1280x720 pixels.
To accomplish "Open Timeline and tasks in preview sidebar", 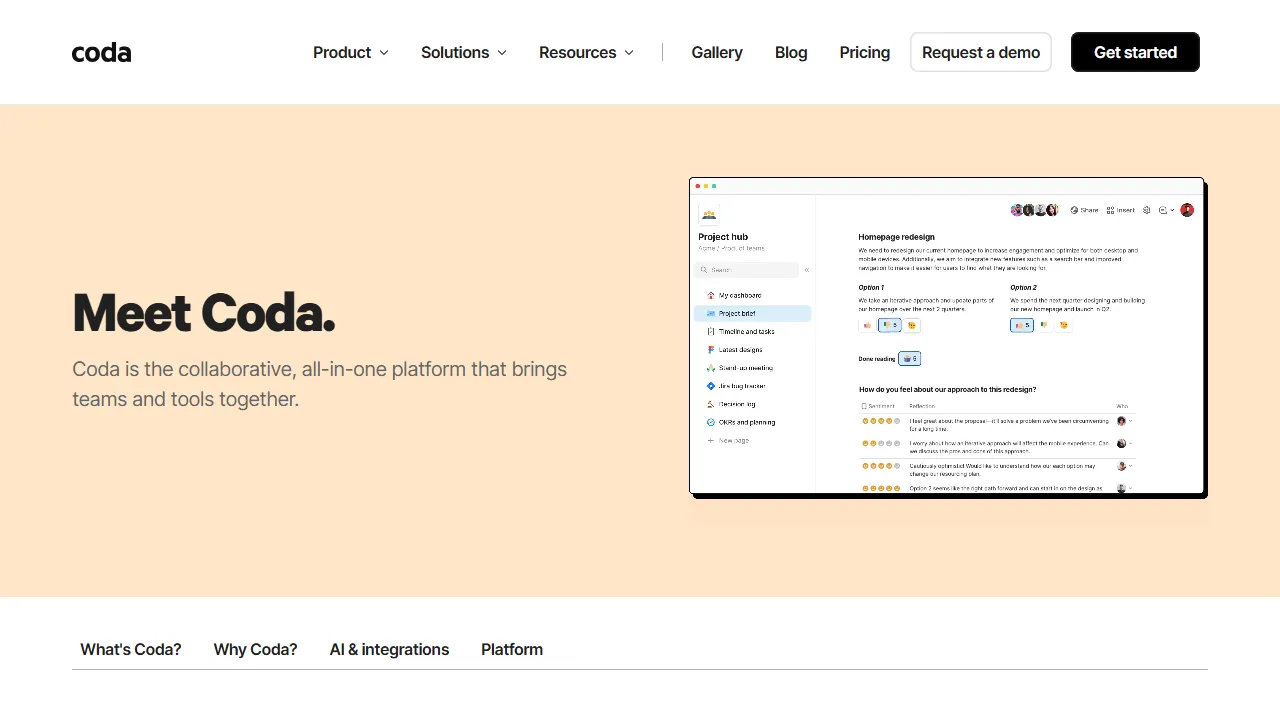I will pos(739,331).
